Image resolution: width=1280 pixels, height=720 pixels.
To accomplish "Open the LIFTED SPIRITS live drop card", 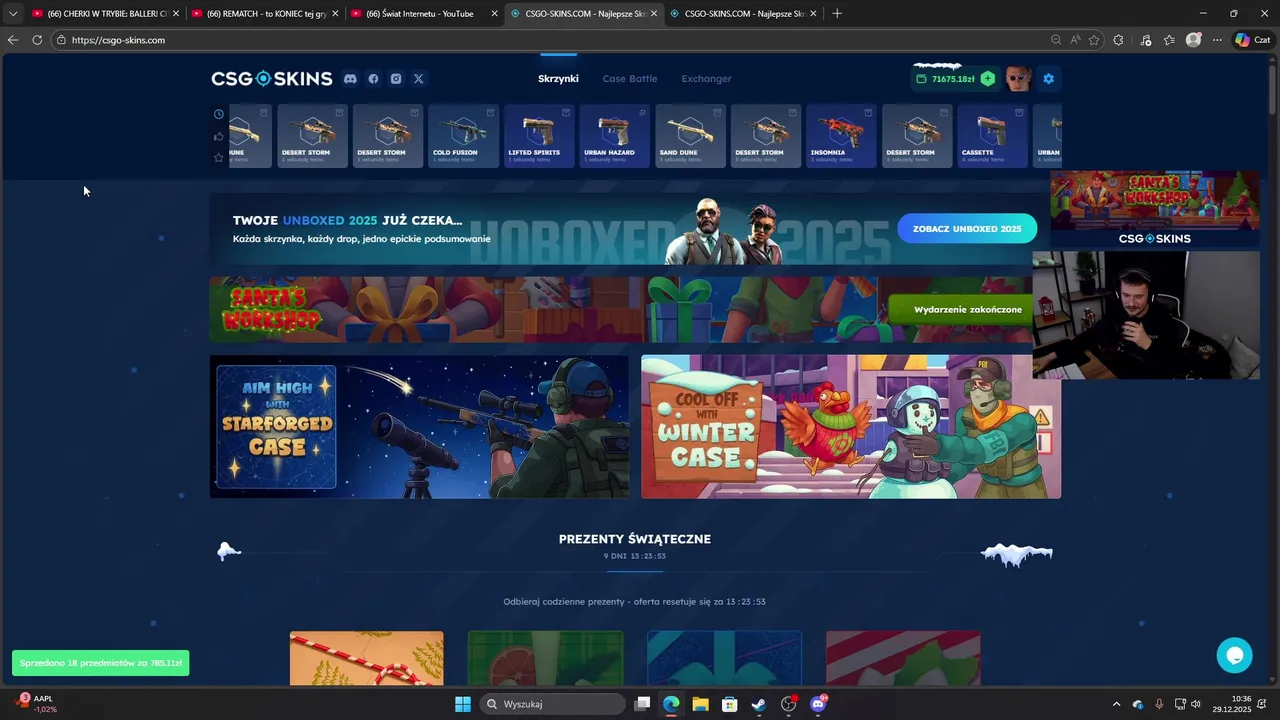I will coord(539,136).
